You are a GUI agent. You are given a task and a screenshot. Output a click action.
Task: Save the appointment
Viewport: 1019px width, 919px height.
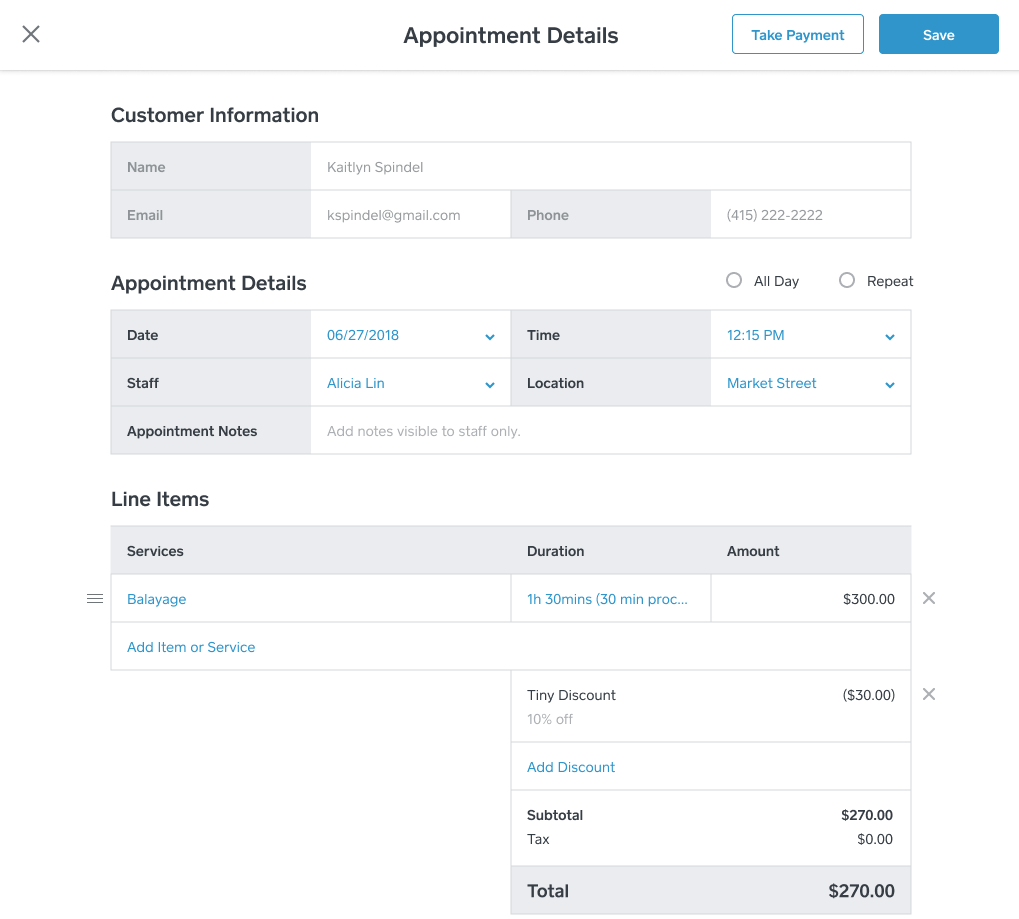(x=938, y=35)
